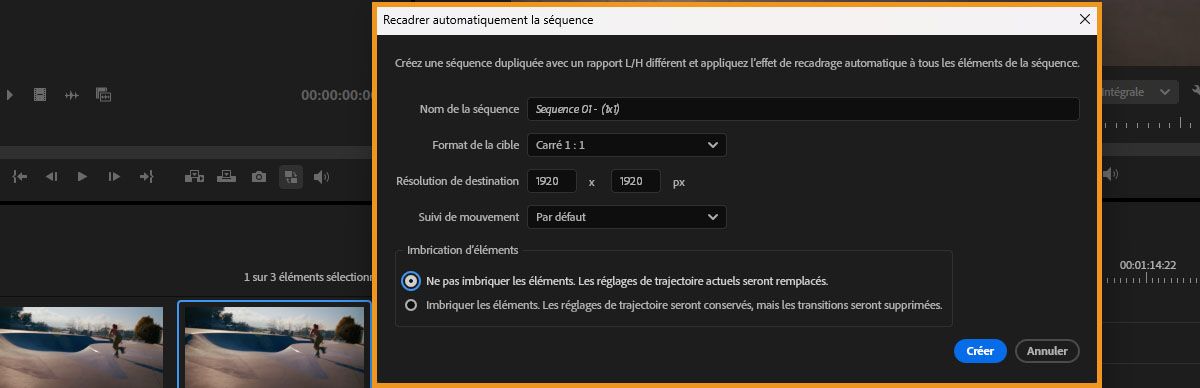Step back one frame
1200x388 pixels.
pos(51,176)
